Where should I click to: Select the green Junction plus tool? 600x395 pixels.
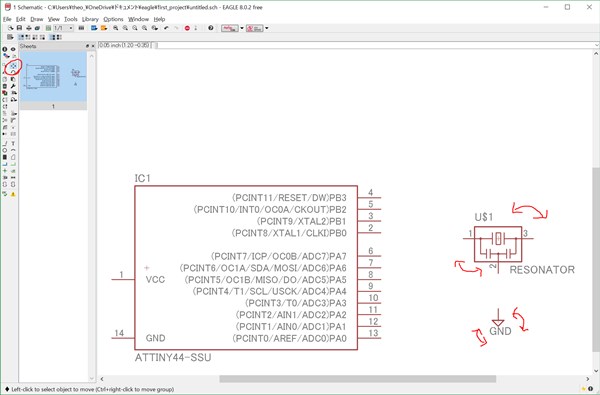5,171
